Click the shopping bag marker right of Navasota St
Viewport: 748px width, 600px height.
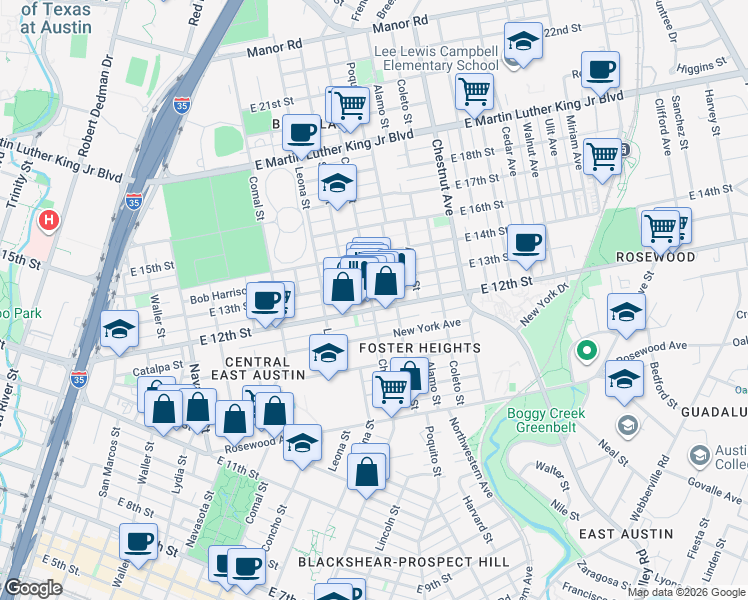(198, 408)
